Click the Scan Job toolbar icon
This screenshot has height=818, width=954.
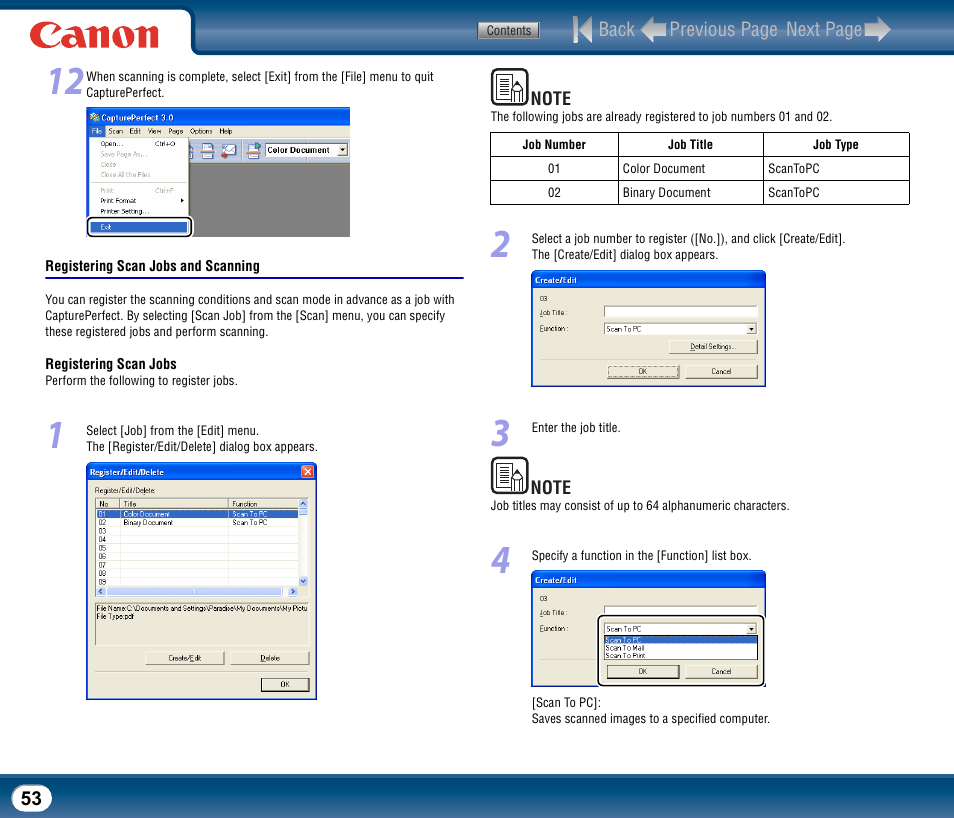click(x=254, y=150)
